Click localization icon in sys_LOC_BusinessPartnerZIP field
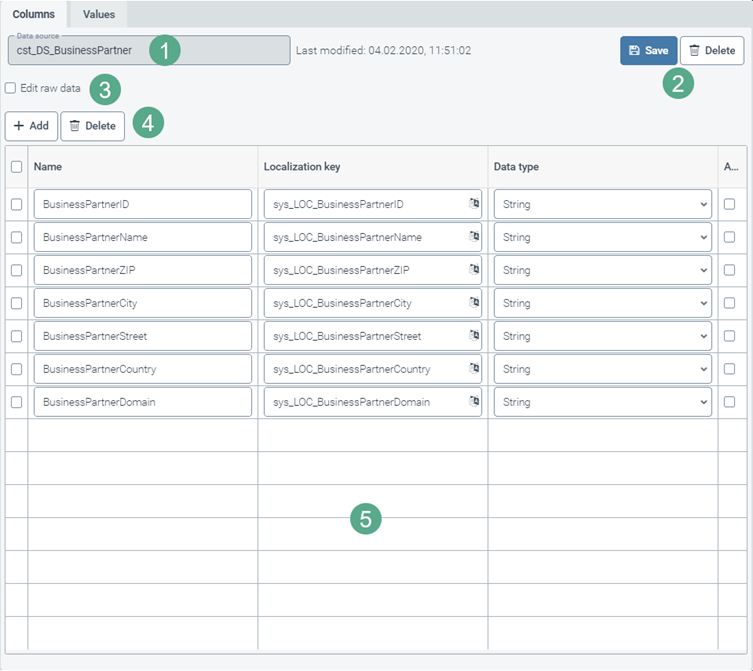 click(x=474, y=270)
